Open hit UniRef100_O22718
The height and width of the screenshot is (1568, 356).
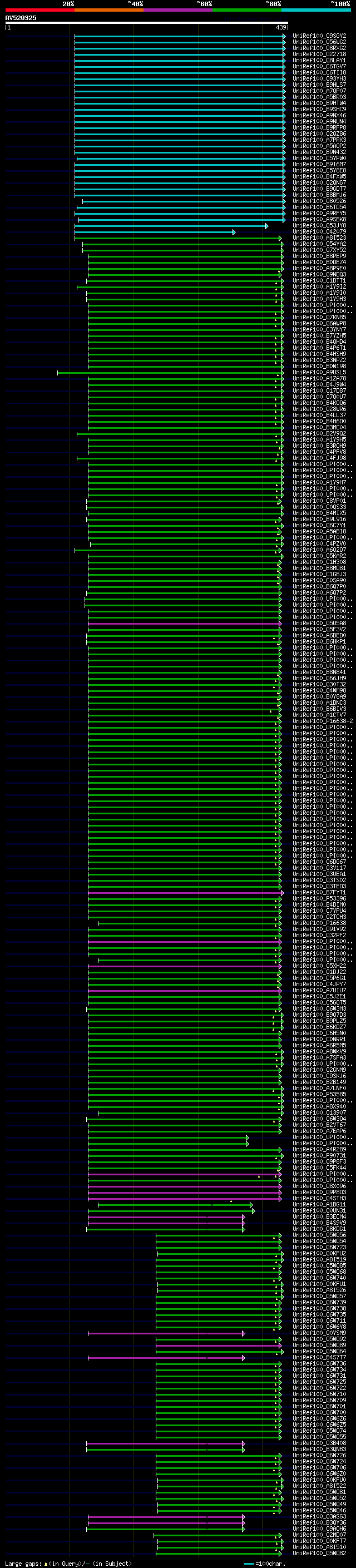coord(319,54)
